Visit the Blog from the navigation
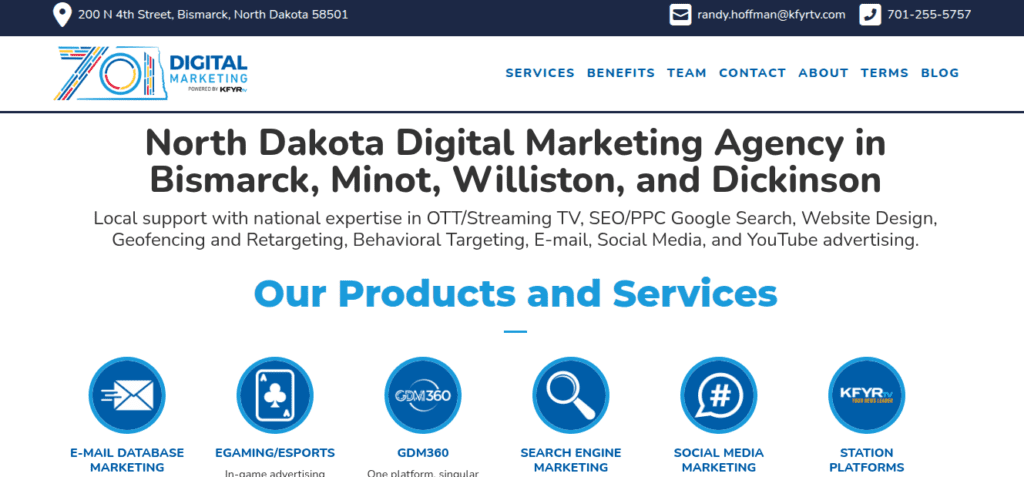Image resolution: width=1024 pixels, height=477 pixels. click(939, 73)
